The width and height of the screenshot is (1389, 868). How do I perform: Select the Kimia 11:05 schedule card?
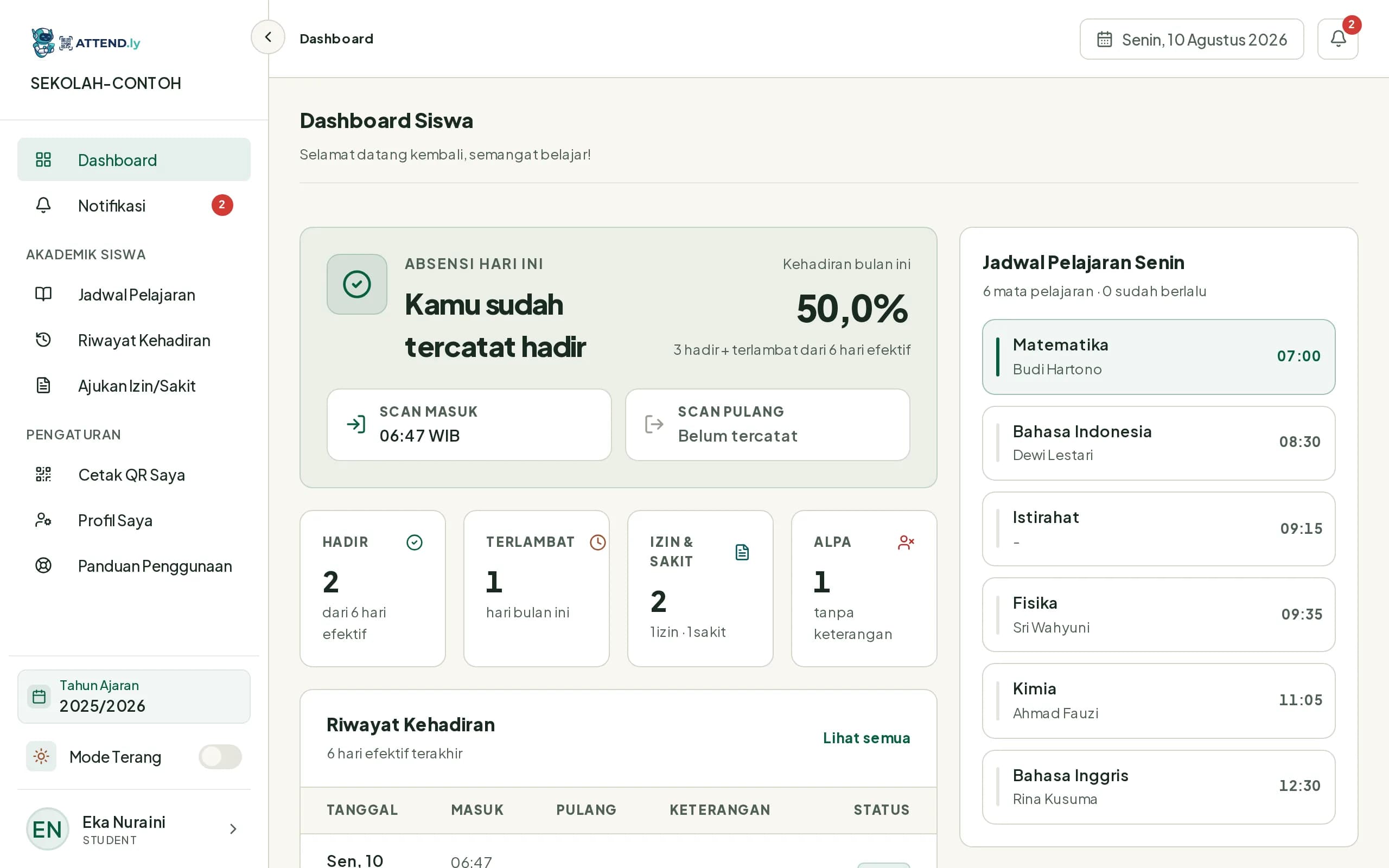pyautogui.click(x=1158, y=700)
